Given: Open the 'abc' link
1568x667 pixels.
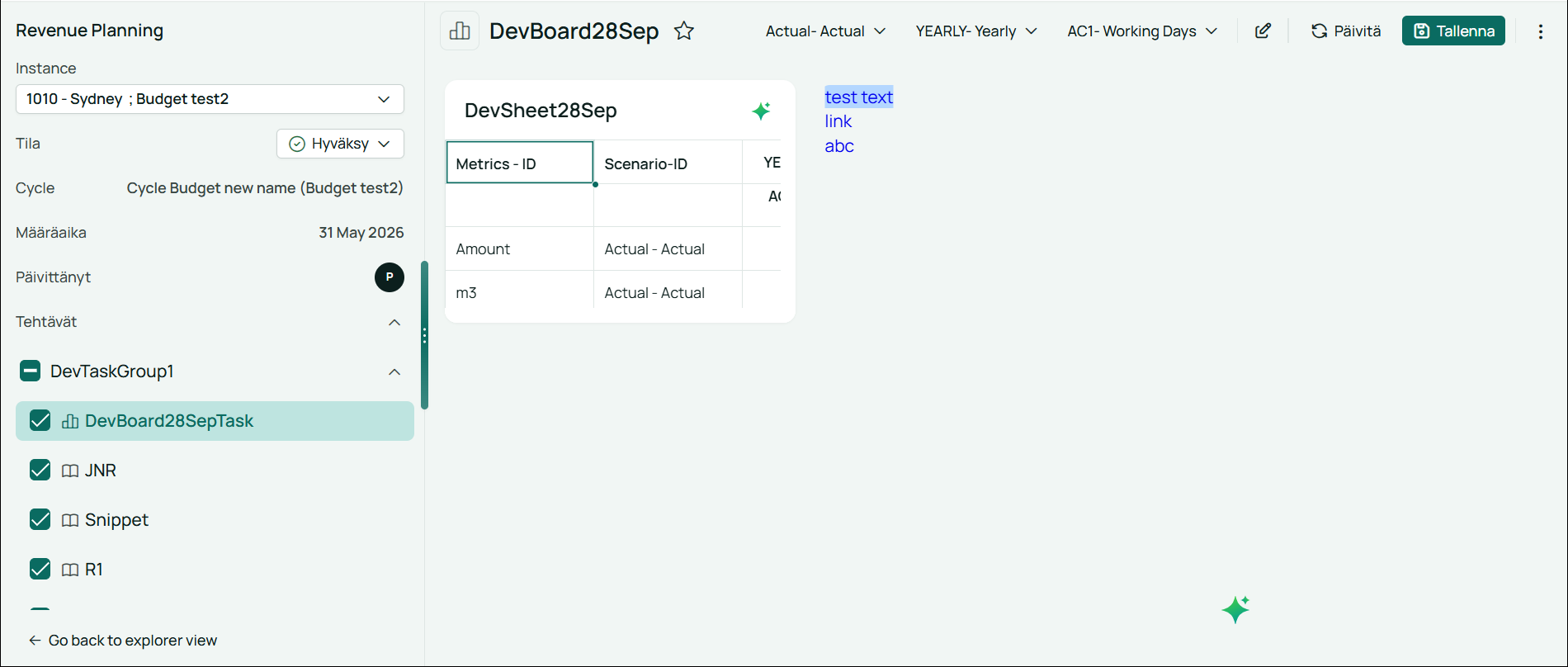Looking at the screenshot, I should (839, 146).
